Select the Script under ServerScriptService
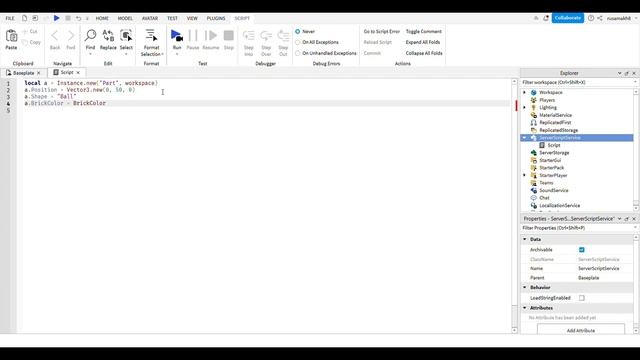This screenshot has width=640, height=360. (553, 145)
